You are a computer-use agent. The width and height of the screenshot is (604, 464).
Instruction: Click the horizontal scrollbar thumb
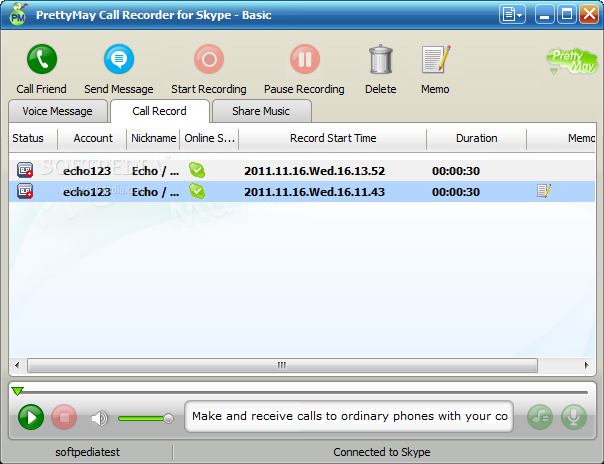tap(282, 365)
